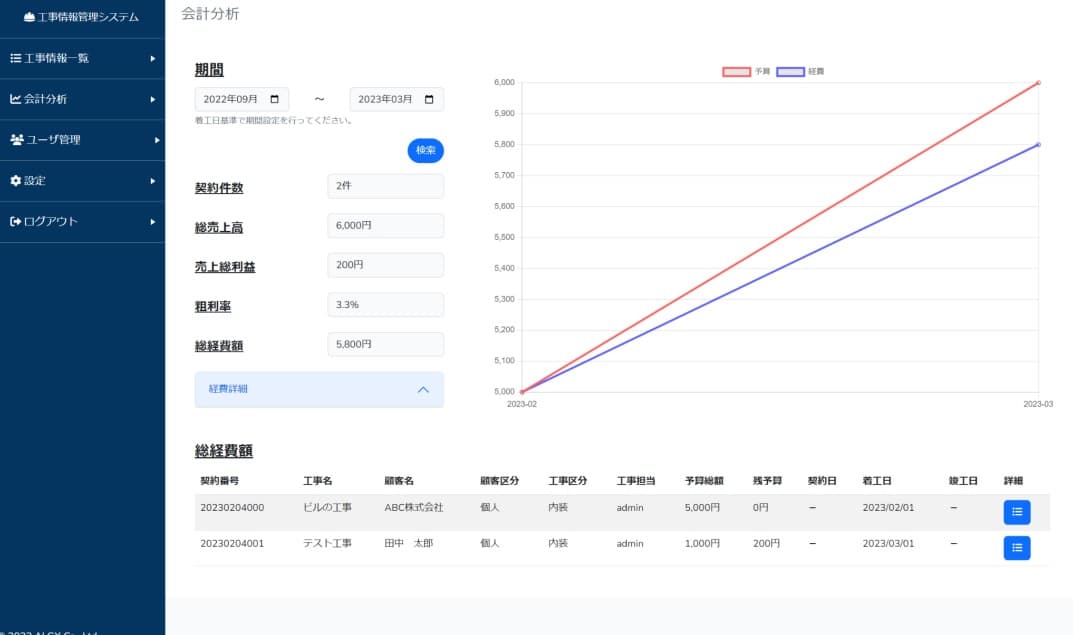This screenshot has height=635, width=1073.
Task: Click the 予算総額 column header
Action: 704,481
